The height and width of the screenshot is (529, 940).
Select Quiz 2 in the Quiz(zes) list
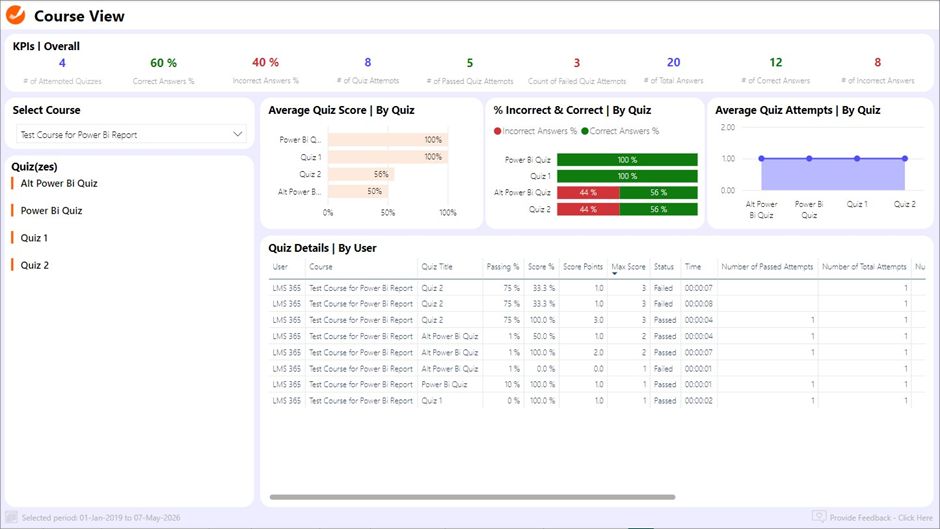[34, 265]
